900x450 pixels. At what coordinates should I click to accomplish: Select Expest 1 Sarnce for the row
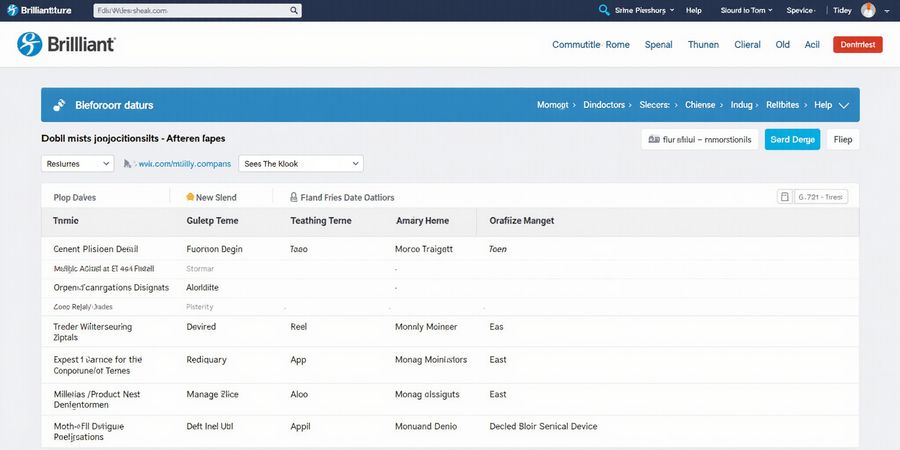coord(450,364)
